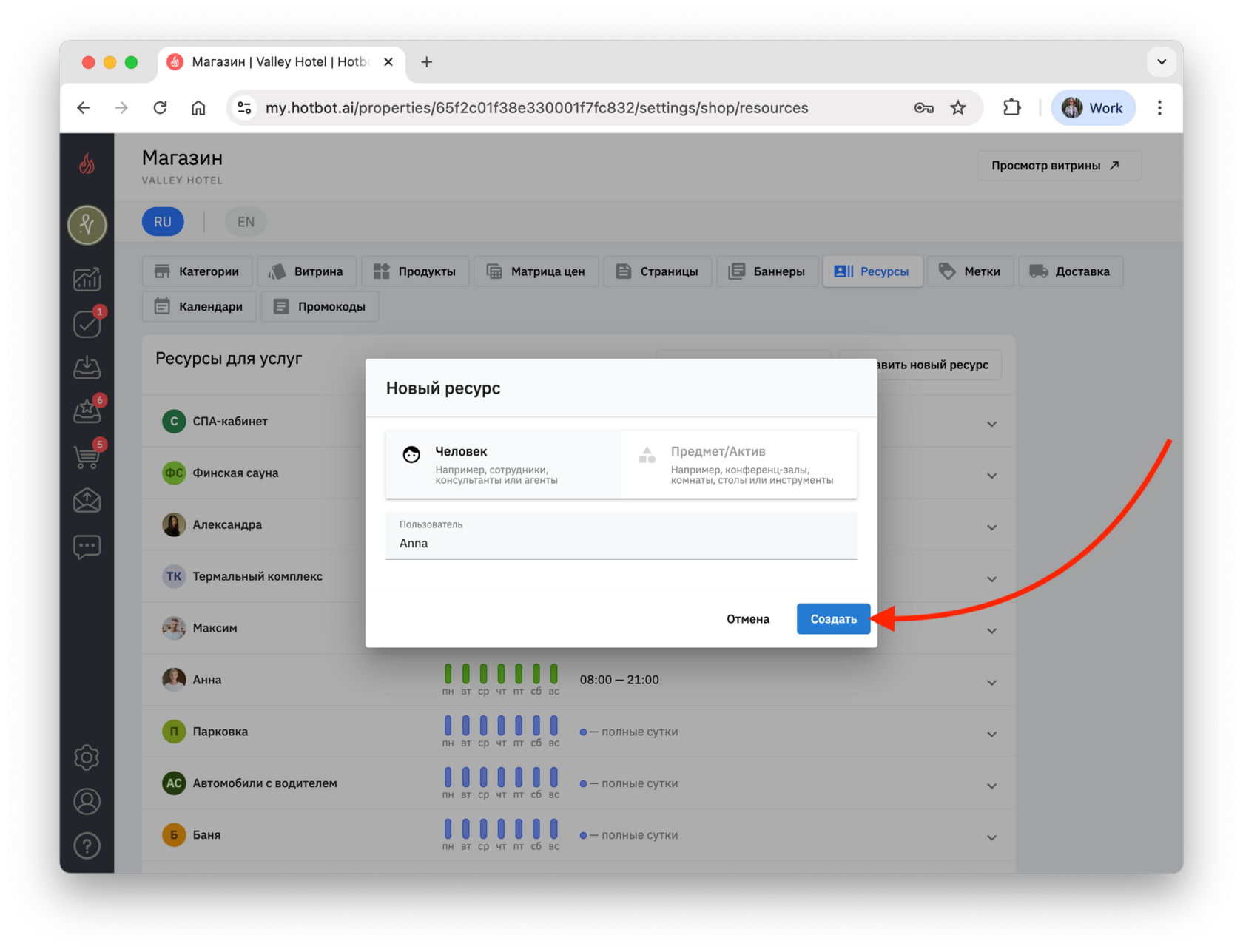Expand the Баня resource row
The image size is (1243, 952).
991,838
